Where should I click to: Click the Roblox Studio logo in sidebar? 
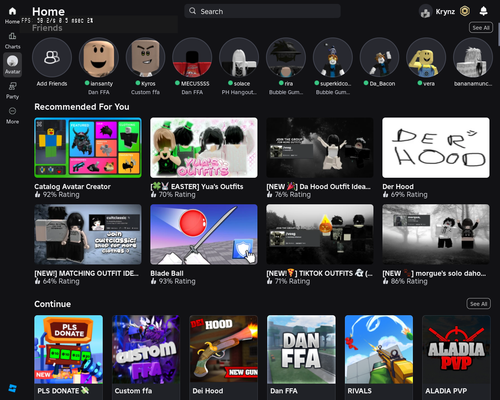point(12,388)
